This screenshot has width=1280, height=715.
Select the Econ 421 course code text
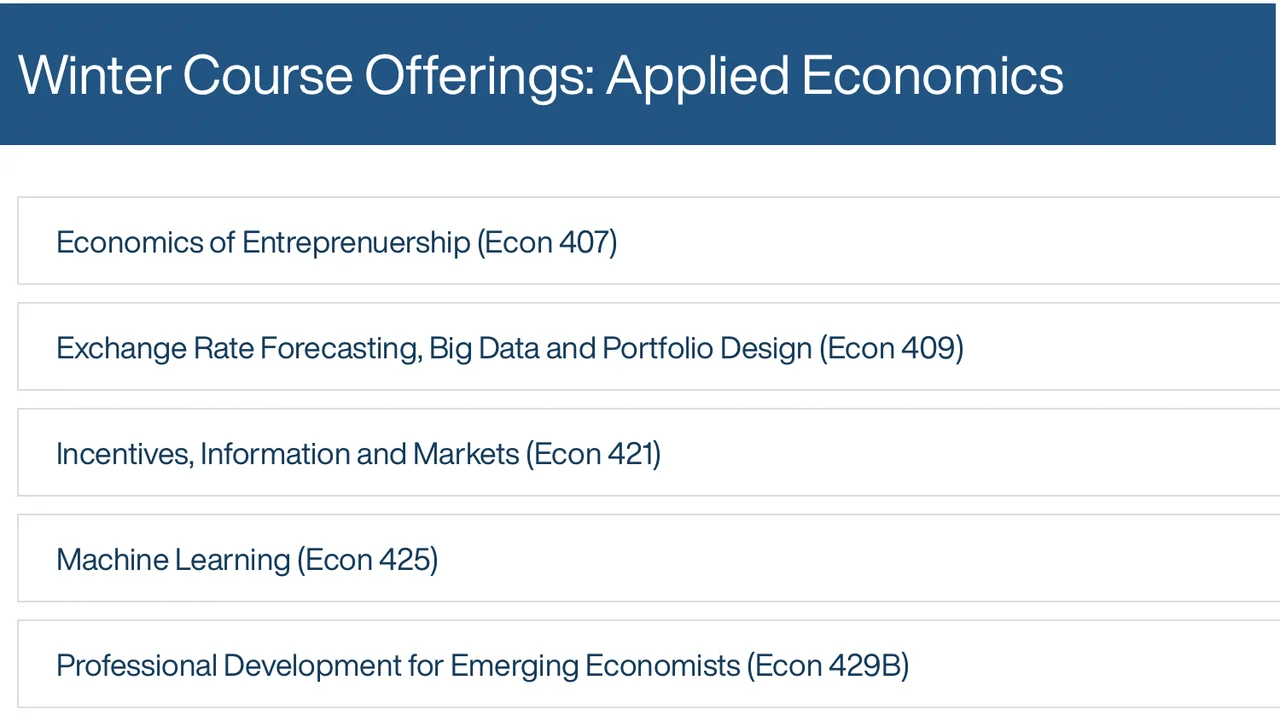click(593, 455)
